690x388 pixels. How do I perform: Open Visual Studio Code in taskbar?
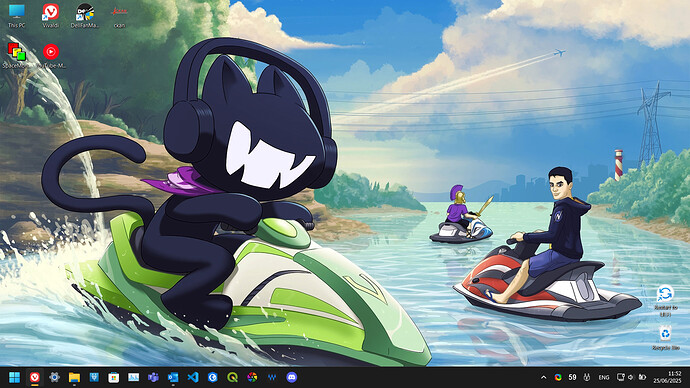[x=193, y=377]
